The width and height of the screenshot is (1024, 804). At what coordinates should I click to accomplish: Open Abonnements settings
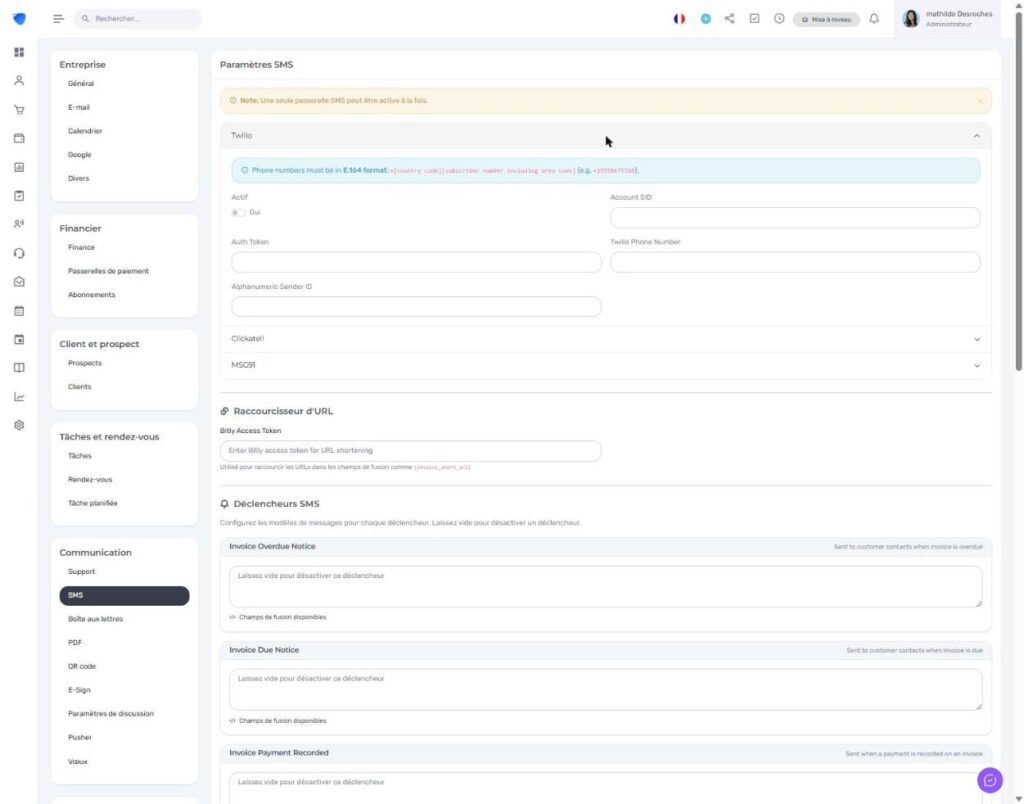pyautogui.click(x=91, y=295)
